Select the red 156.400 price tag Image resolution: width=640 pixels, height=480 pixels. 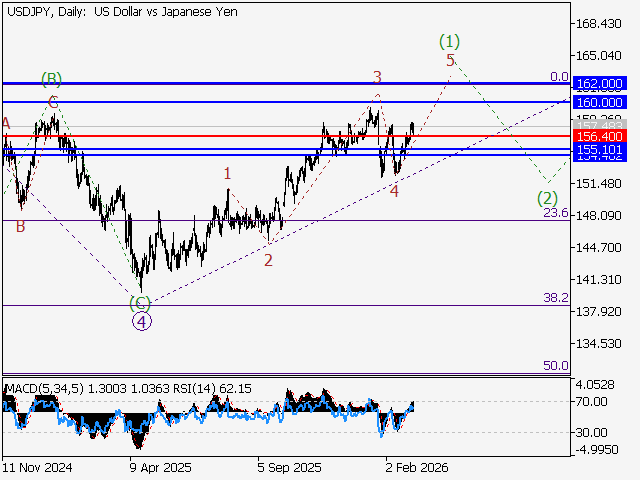[600, 136]
